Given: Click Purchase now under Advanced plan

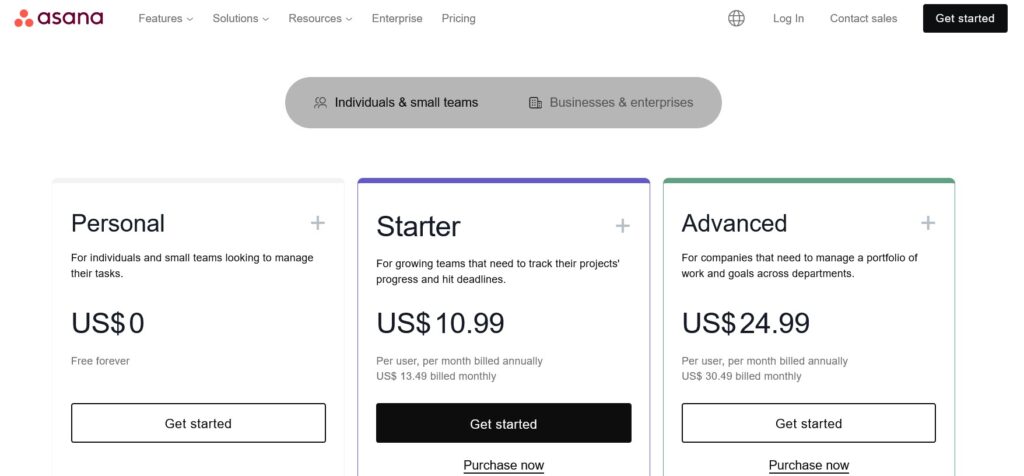Looking at the screenshot, I should pos(808,466).
